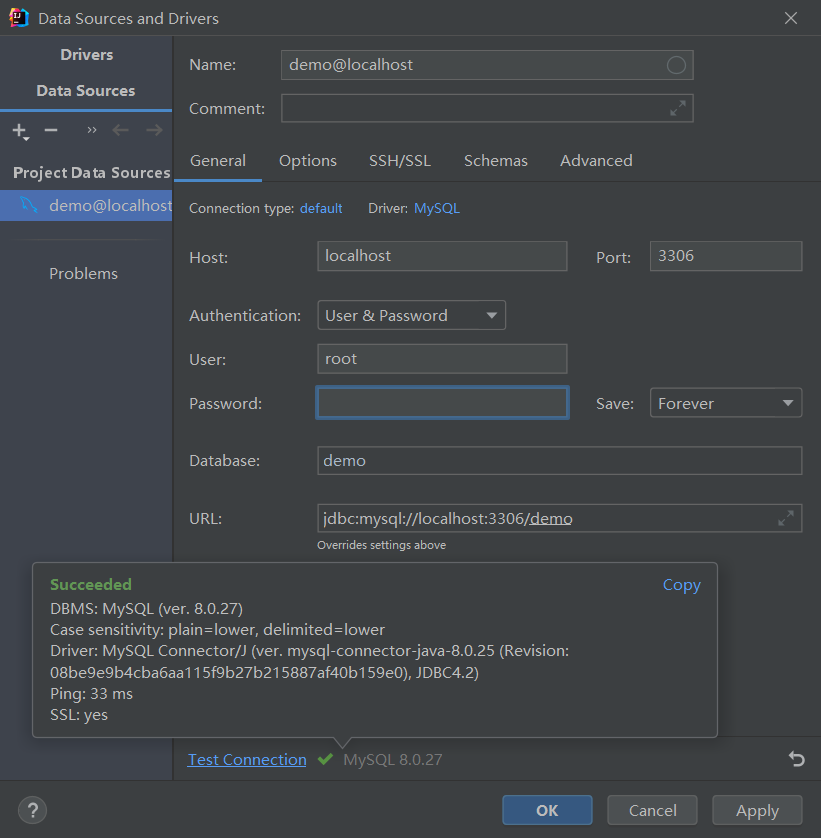Click into the Host field
This screenshot has width=821, height=838.
(x=442, y=256)
